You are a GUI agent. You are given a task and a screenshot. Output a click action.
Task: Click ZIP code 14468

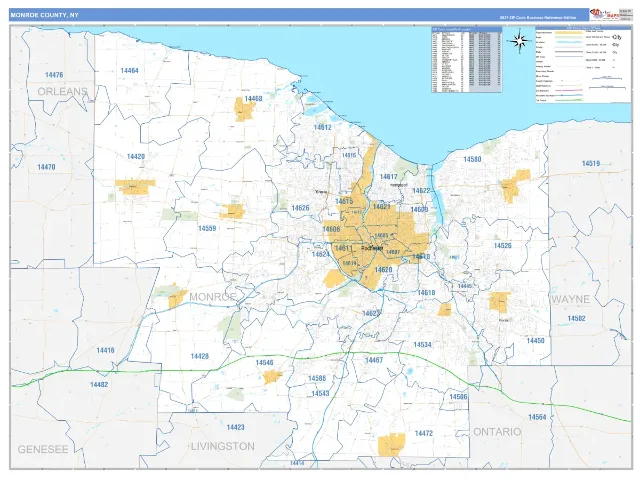[x=253, y=99]
